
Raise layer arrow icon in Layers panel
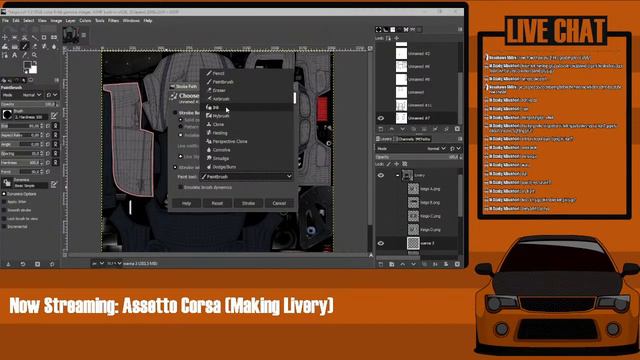(x=402, y=264)
